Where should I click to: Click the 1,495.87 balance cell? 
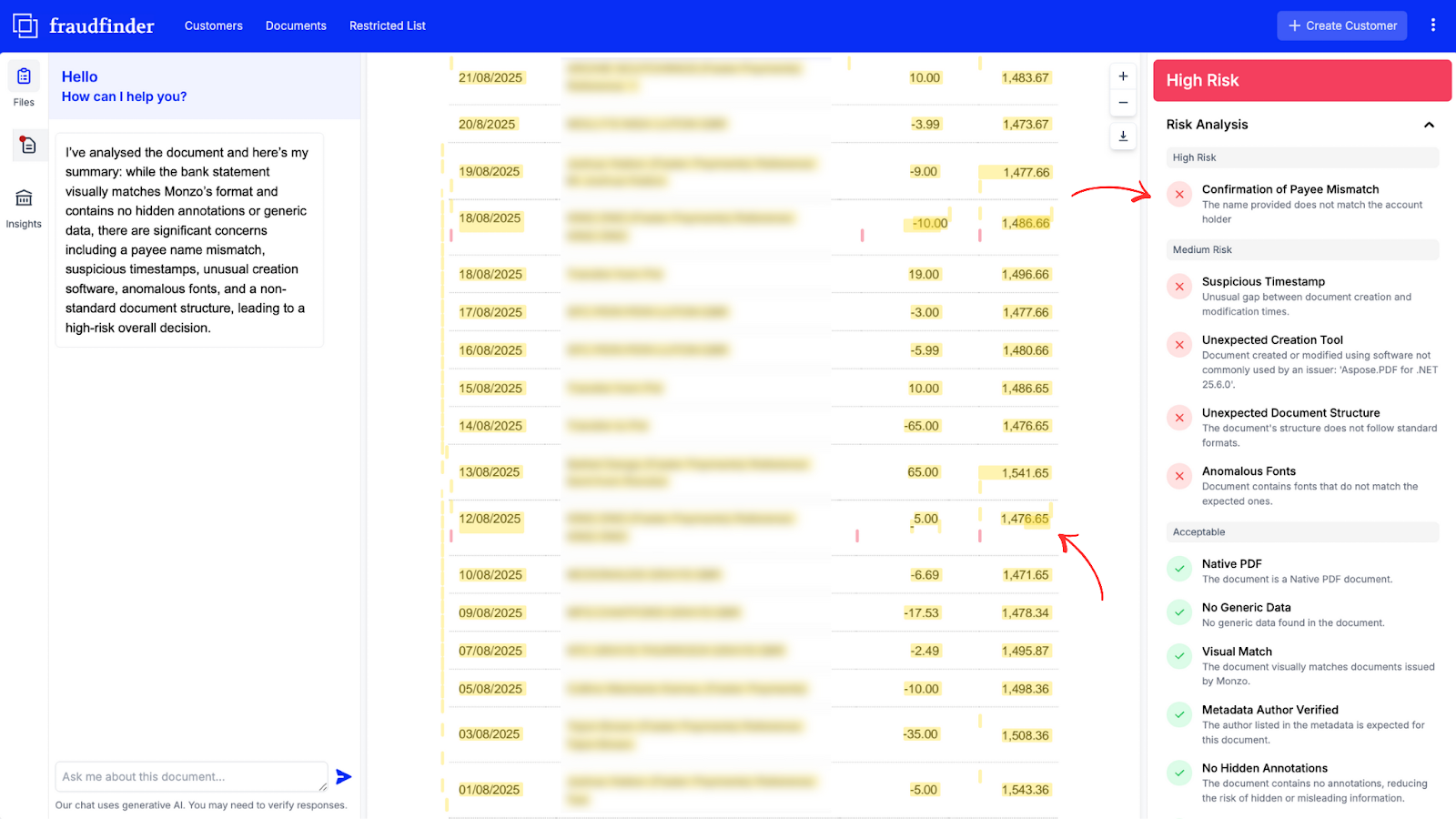click(1025, 652)
